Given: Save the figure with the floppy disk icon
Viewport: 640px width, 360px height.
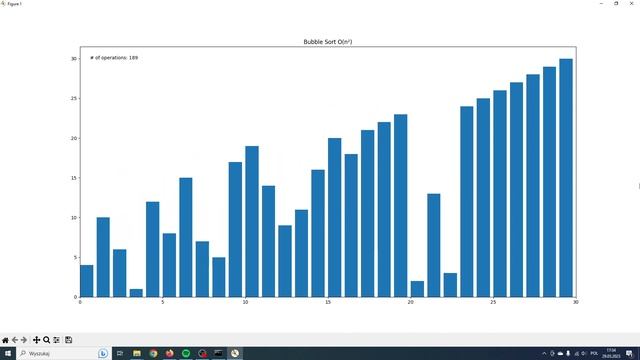Looking at the screenshot, I should pos(69,340).
